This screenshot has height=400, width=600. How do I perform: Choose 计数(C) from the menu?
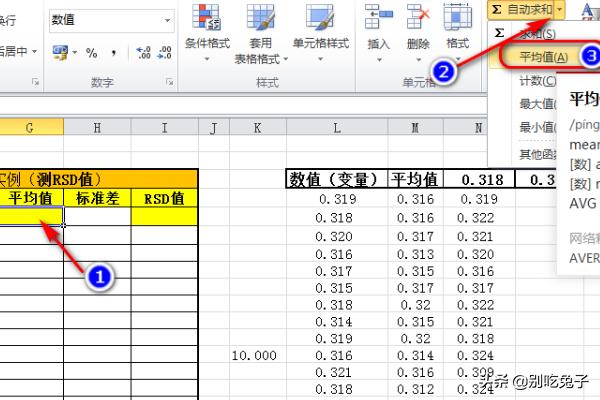tap(537, 81)
